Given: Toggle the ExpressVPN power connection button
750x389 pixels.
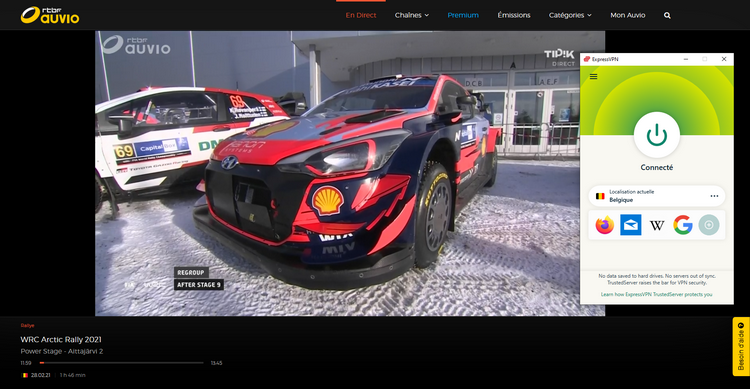Looking at the screenshot, I should click(657, 135).
